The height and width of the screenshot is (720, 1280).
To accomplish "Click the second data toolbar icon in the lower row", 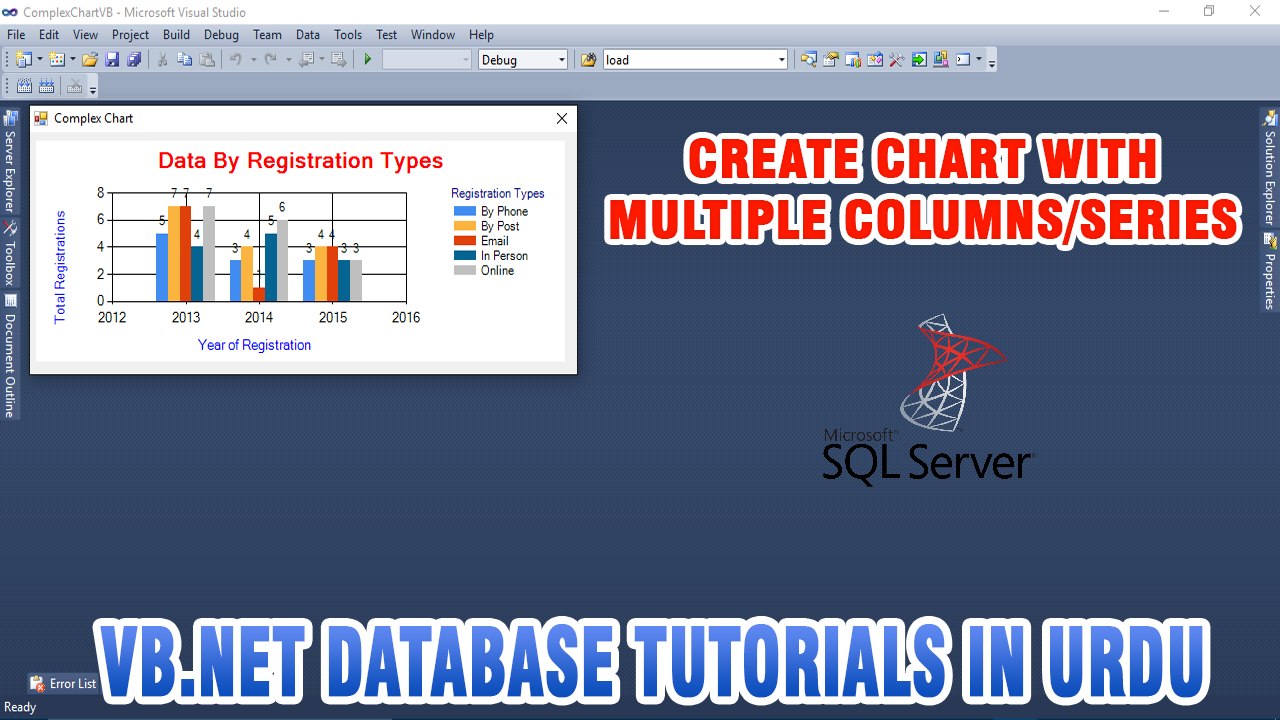I will coord(46,86).
